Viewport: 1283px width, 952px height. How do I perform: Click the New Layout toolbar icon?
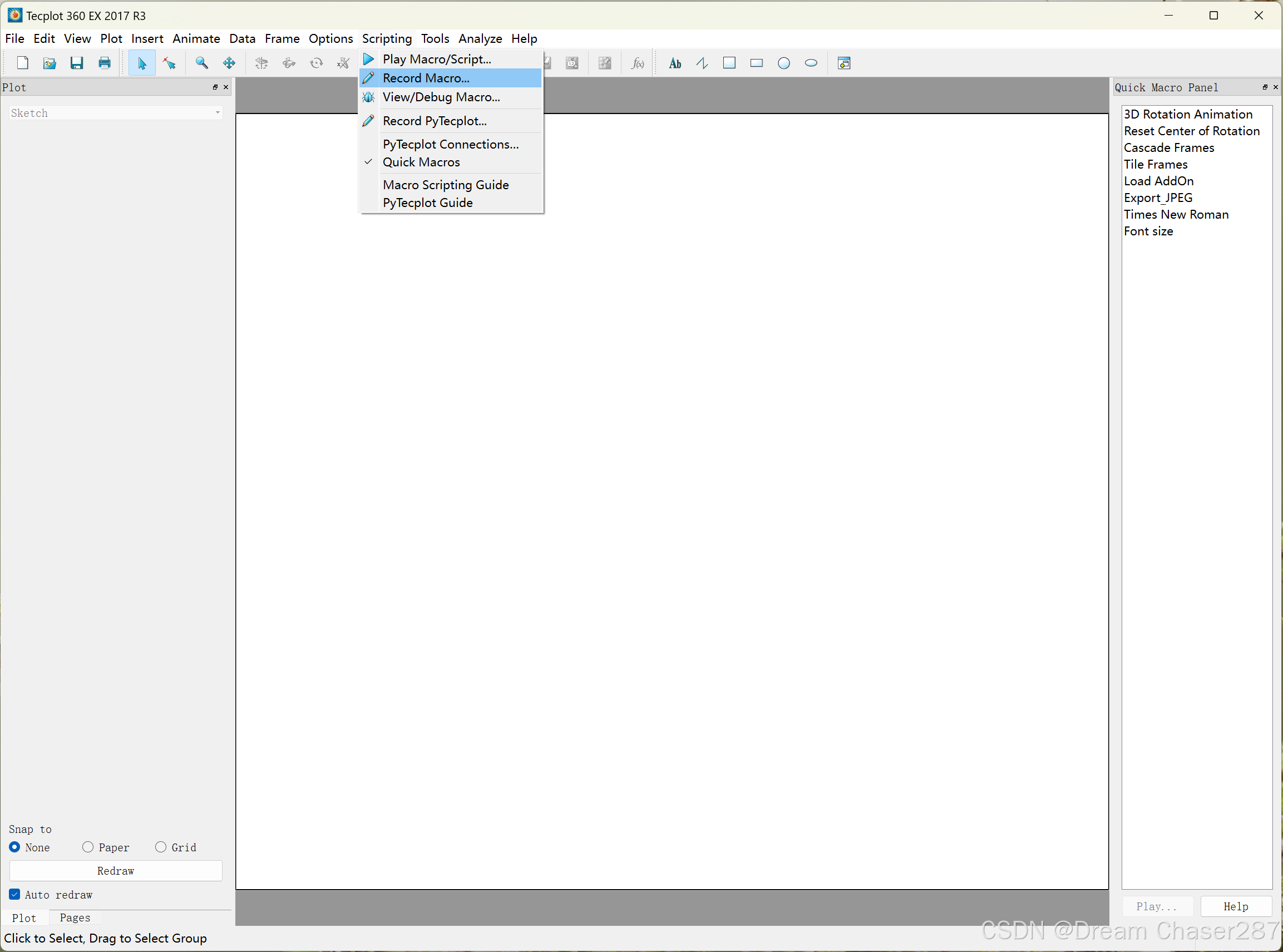[x=22, y=63]
